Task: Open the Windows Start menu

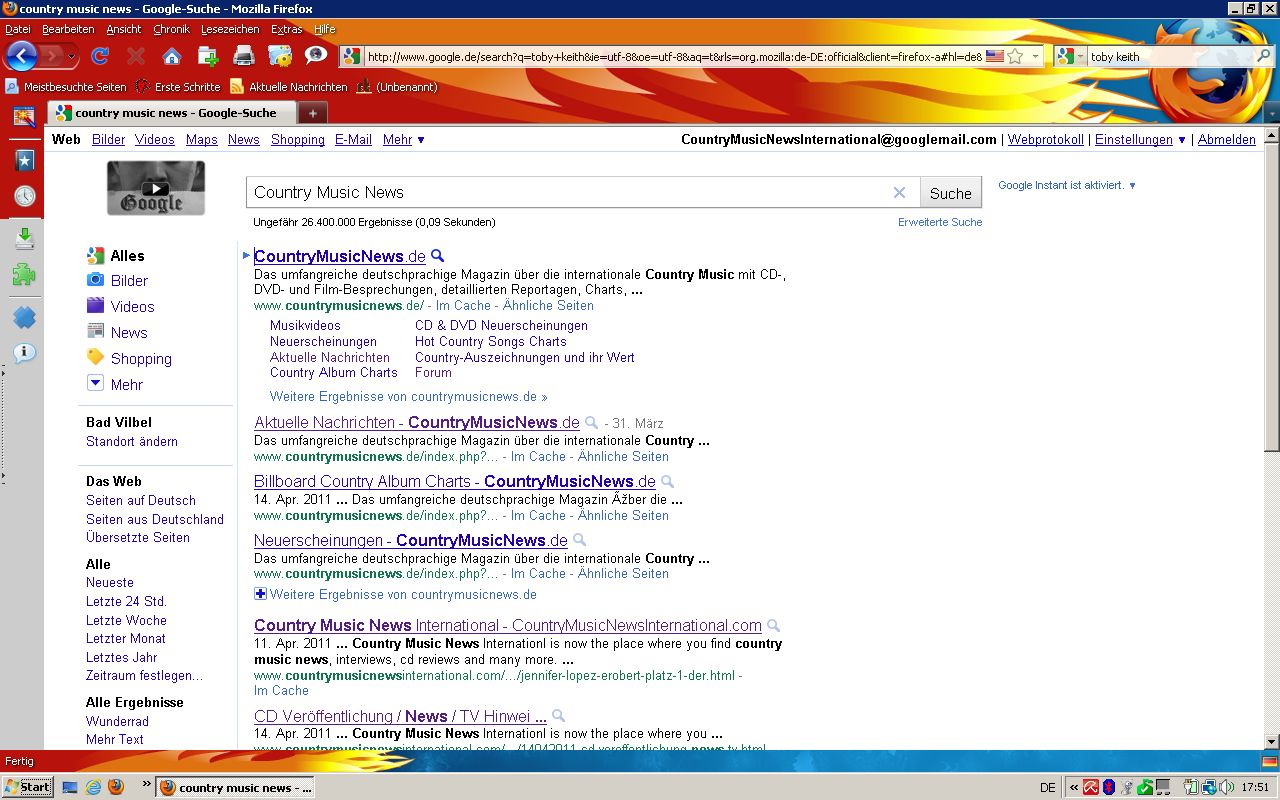Action: coord(28,787)
